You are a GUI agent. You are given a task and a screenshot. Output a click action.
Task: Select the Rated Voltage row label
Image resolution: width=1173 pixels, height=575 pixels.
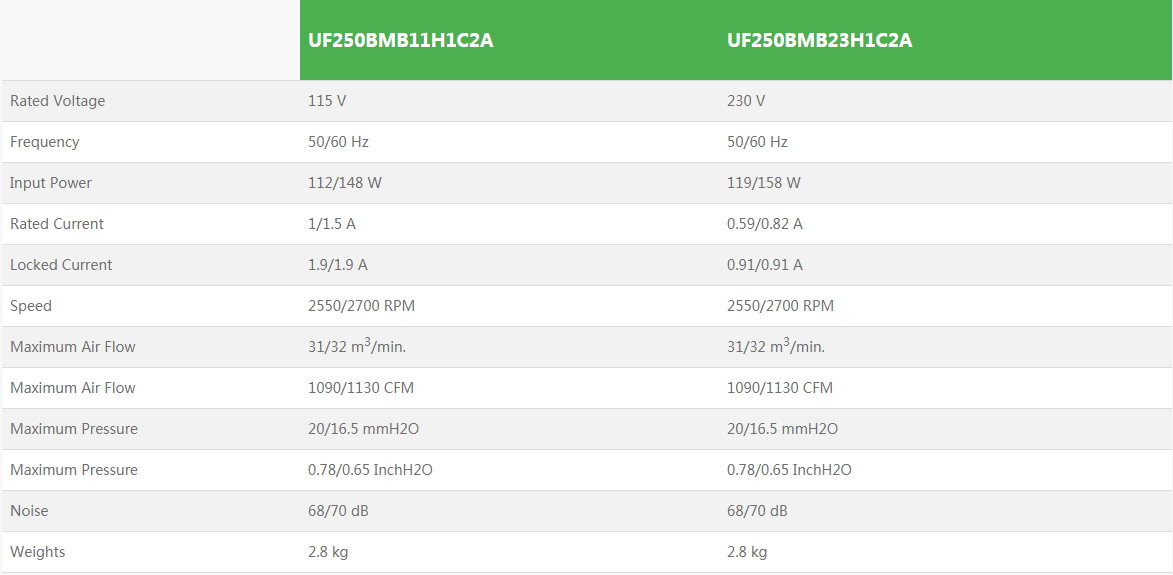[57, 101]
